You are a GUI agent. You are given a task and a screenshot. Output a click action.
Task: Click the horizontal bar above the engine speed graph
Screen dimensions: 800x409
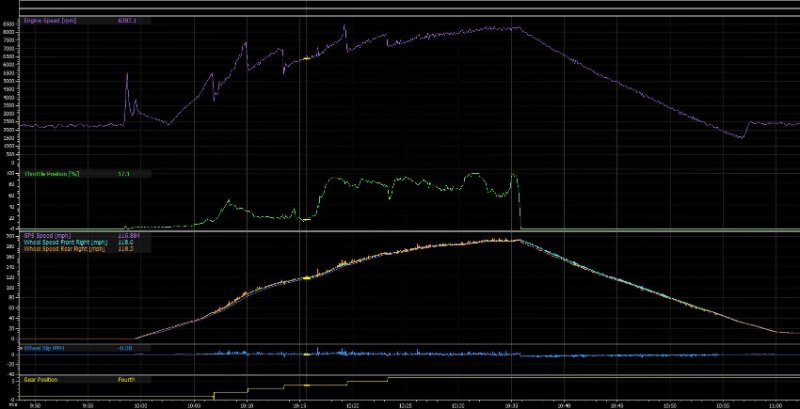click(x=400, y=8)
